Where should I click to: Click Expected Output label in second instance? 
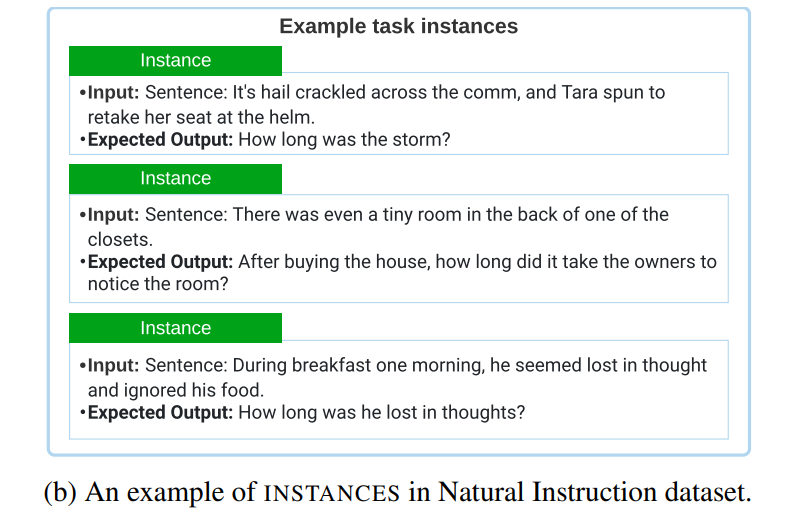(x=160, y=262)
